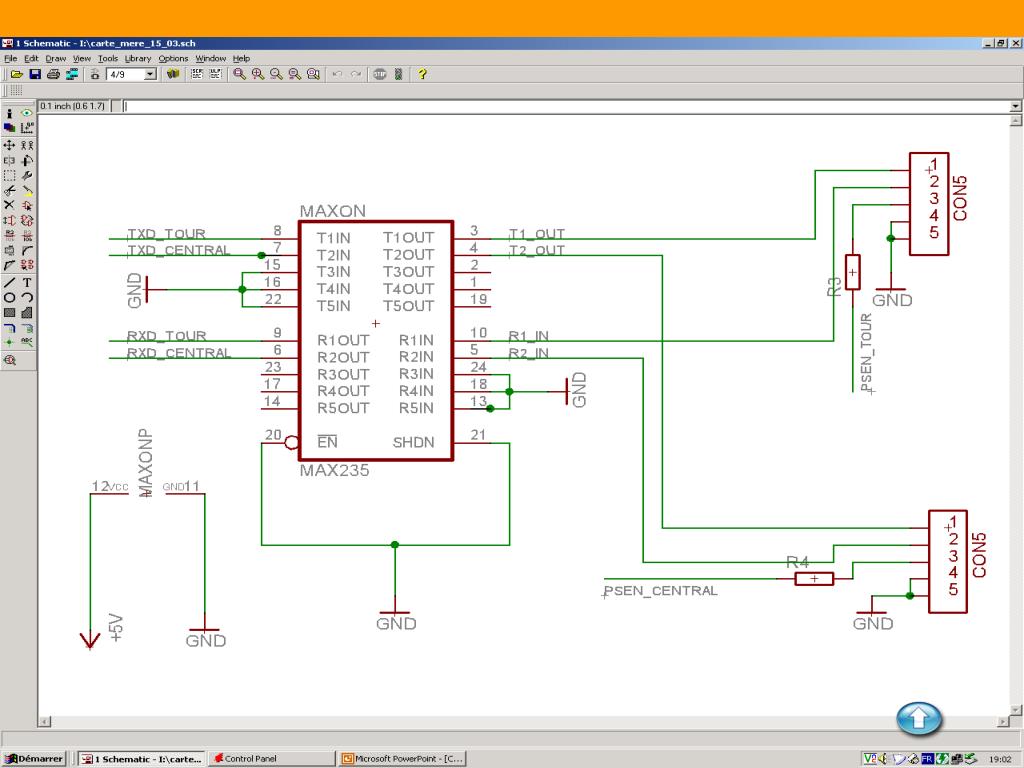Select the Pinswap tool
The width and height of the screenshot is (1024, 768).
click(9, 221)
